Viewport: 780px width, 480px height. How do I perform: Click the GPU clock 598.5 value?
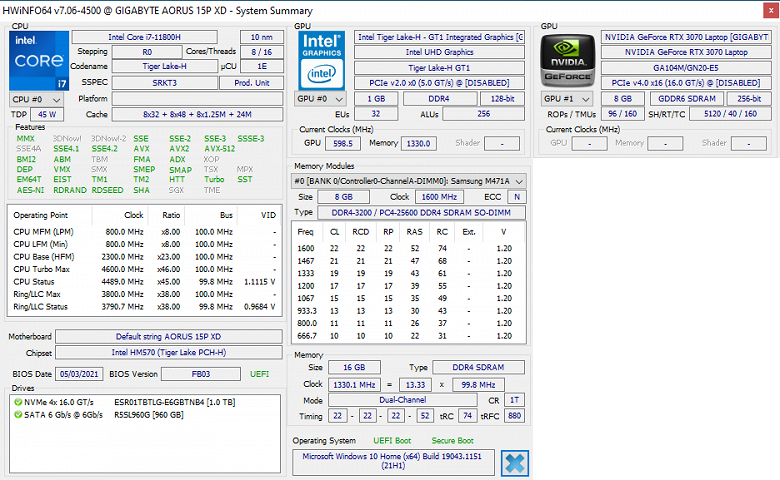tap(343, 144)
